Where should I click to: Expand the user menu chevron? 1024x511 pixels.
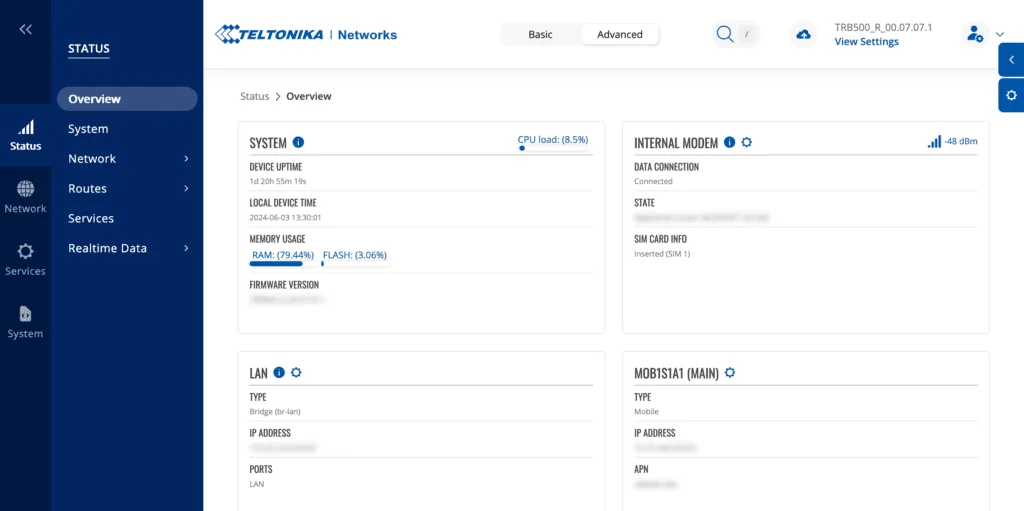pyautogui.click(x=999, y=34)
